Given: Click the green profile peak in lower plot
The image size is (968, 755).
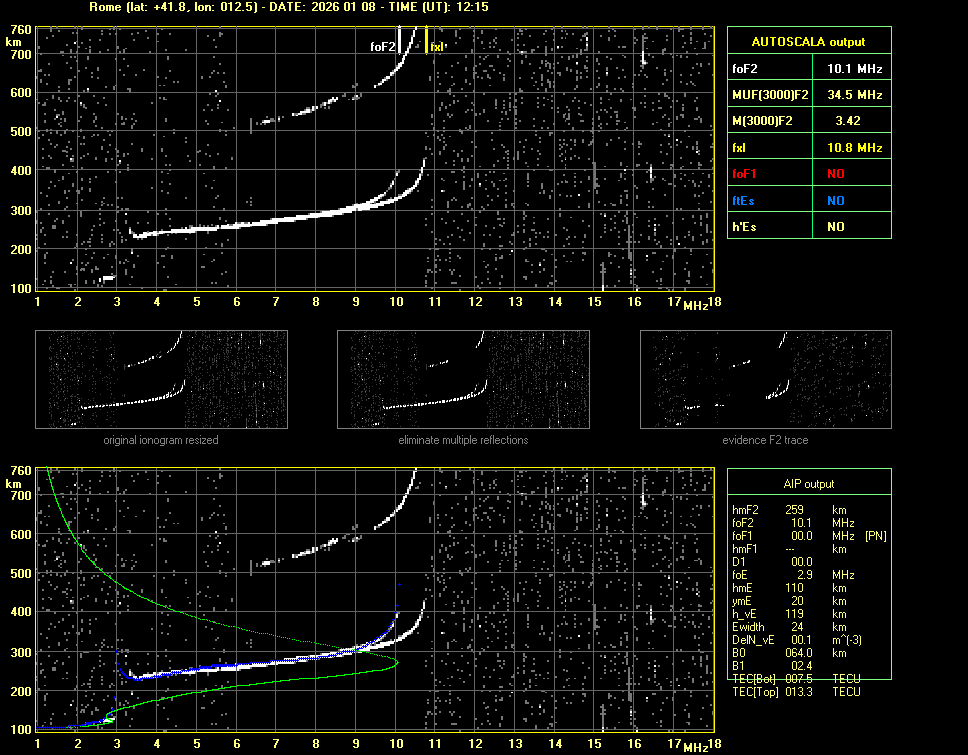Looking at the screenshot, I should pyautogui.click(x=396, y=662).
